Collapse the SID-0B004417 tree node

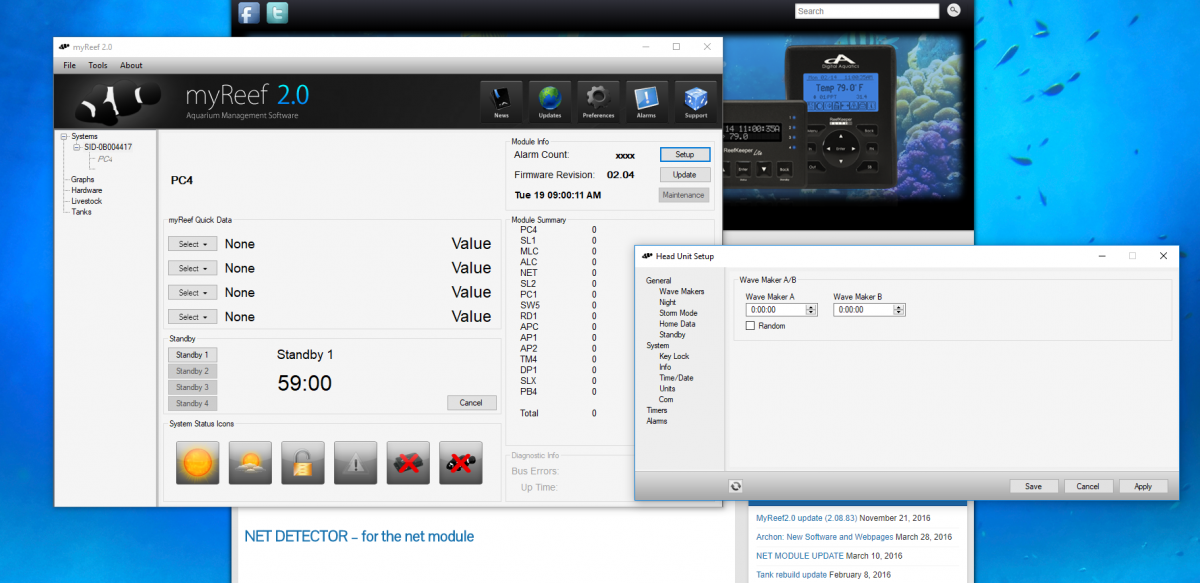point(76,147)
